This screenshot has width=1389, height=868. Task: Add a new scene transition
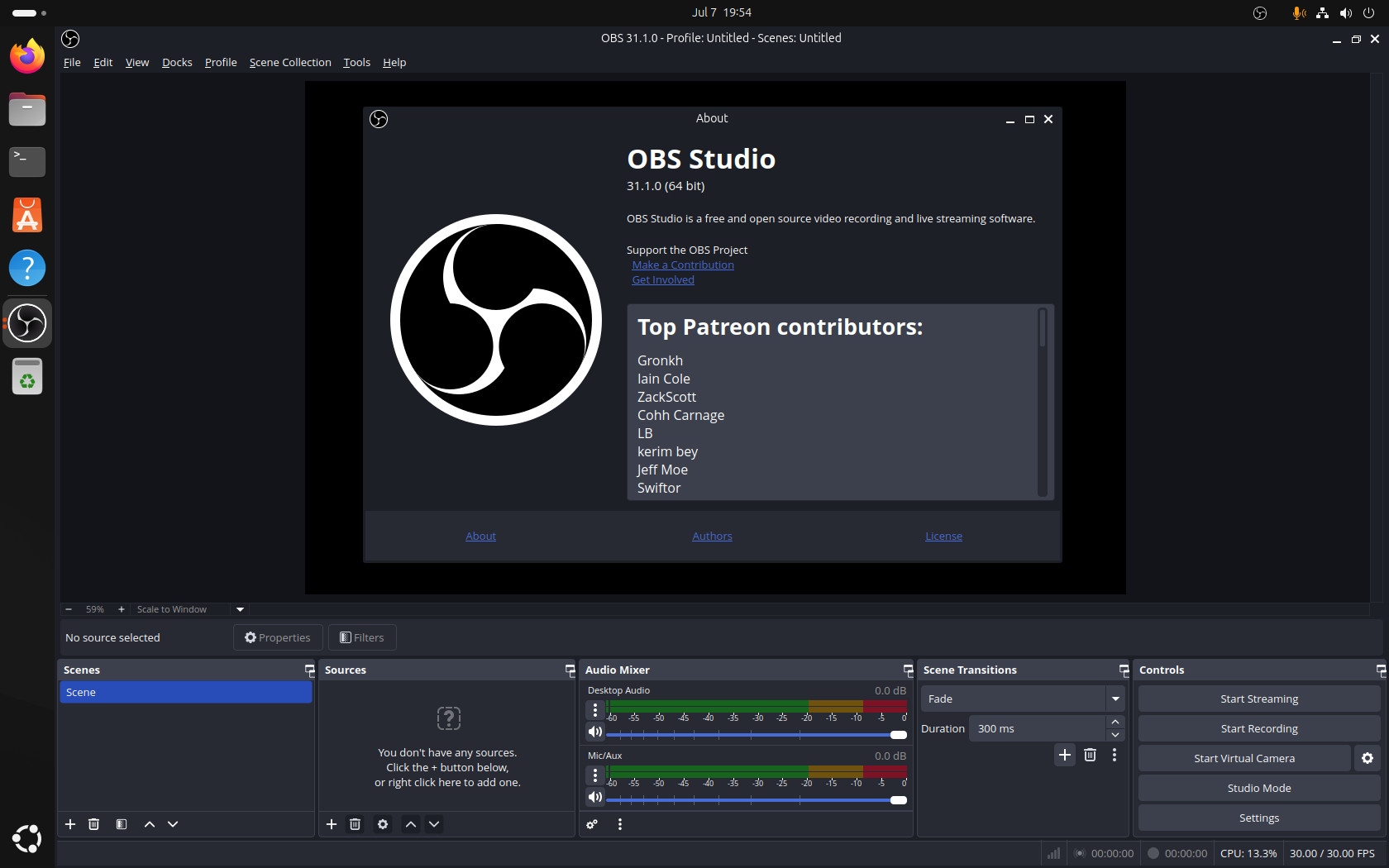1065,755
